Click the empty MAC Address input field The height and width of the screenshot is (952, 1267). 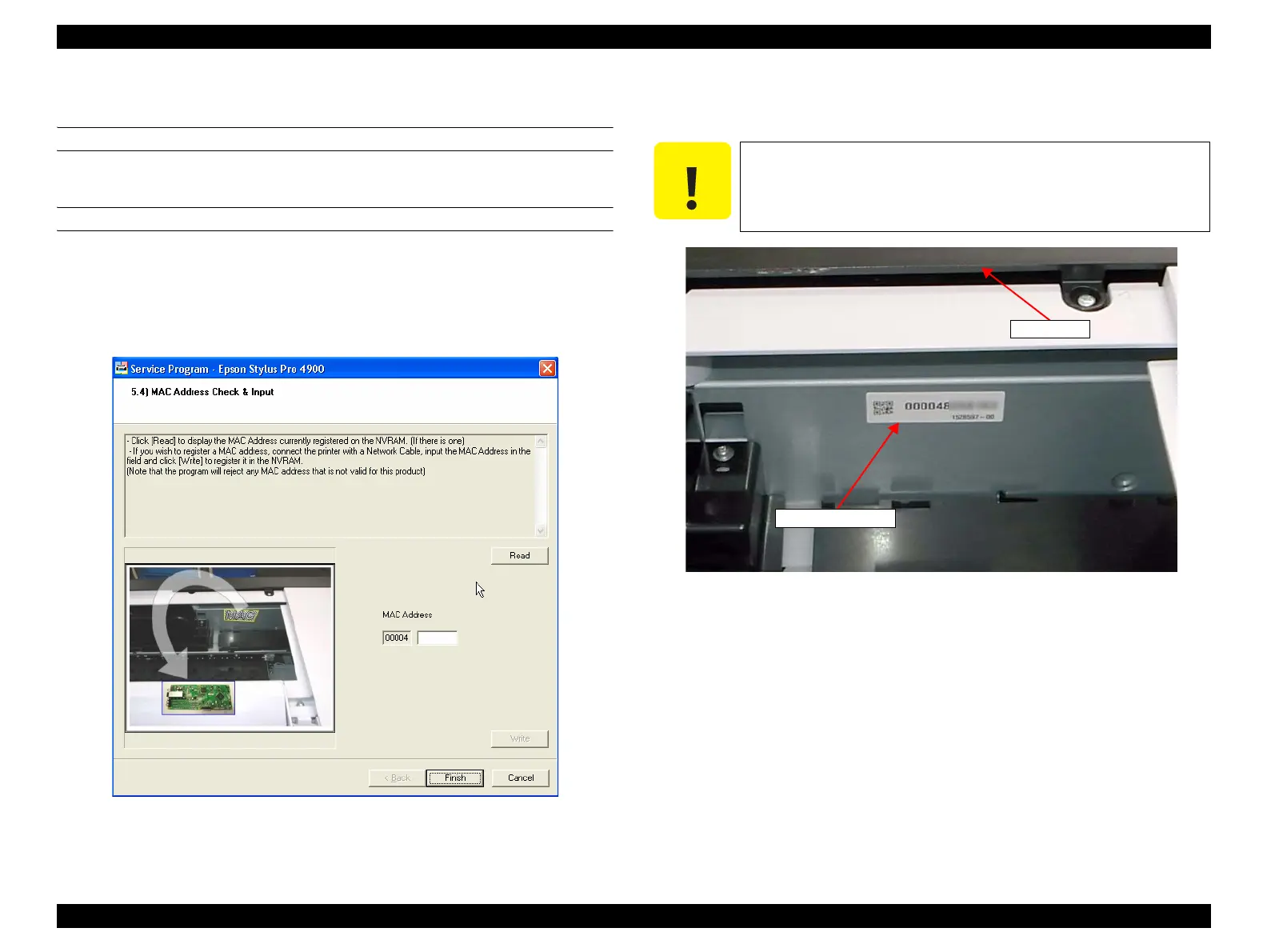[x=438, y=638]
